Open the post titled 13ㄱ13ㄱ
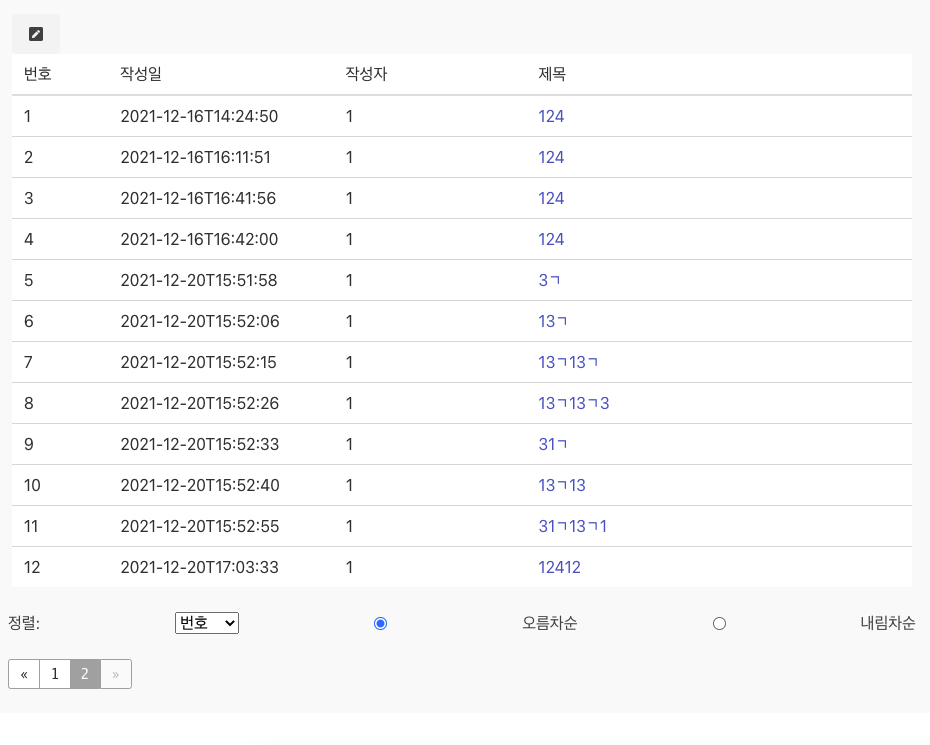This screenshot has width=930, height=745. [x=568, y=362]
